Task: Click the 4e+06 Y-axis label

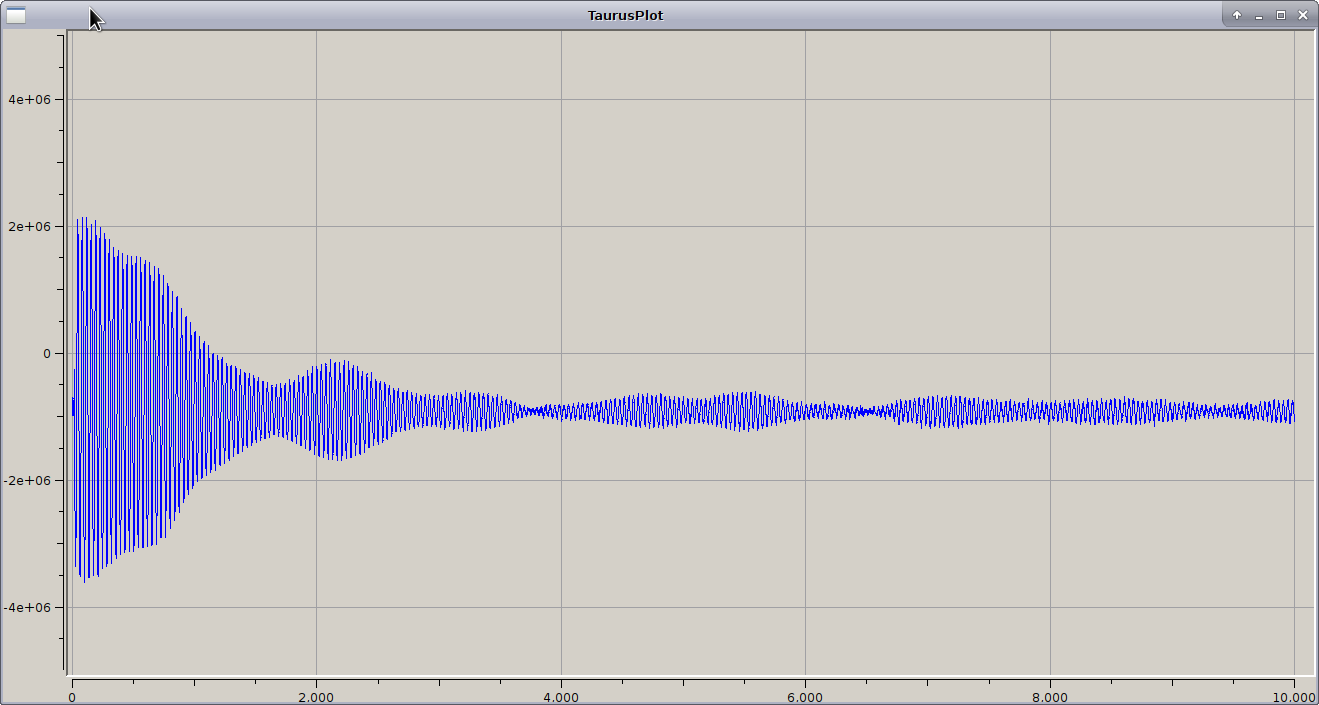Action: click(x=29, y=100)
